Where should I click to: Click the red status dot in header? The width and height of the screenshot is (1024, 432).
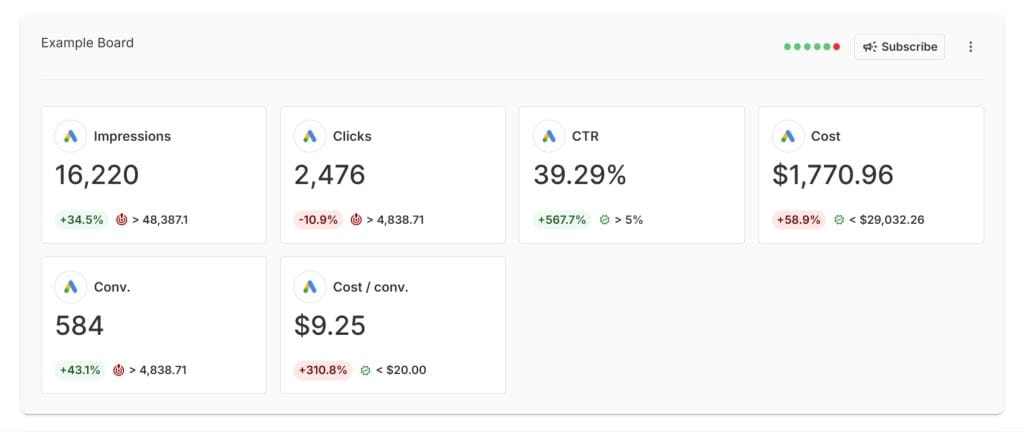point(837,47)
